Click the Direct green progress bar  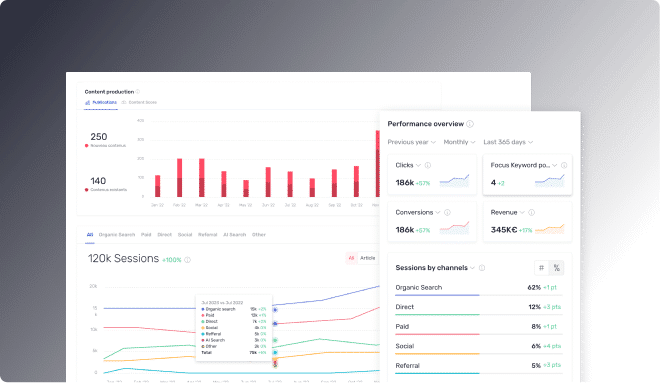pyautogui.click(x=437, y=314)
